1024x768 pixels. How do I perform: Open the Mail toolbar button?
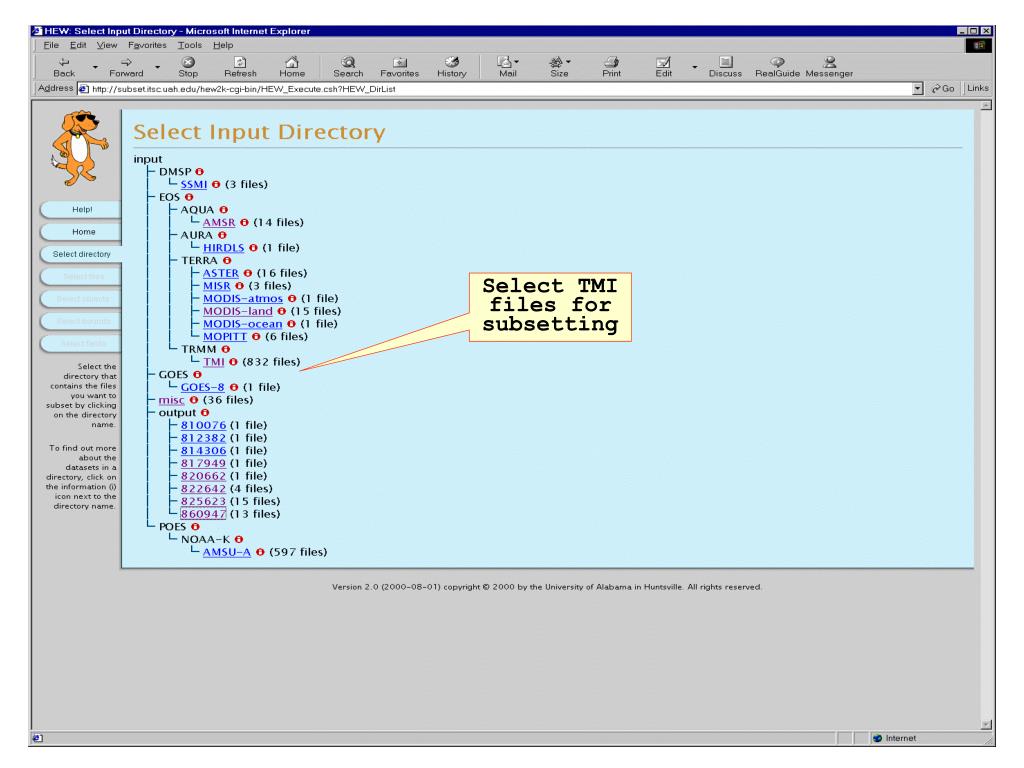507,67
